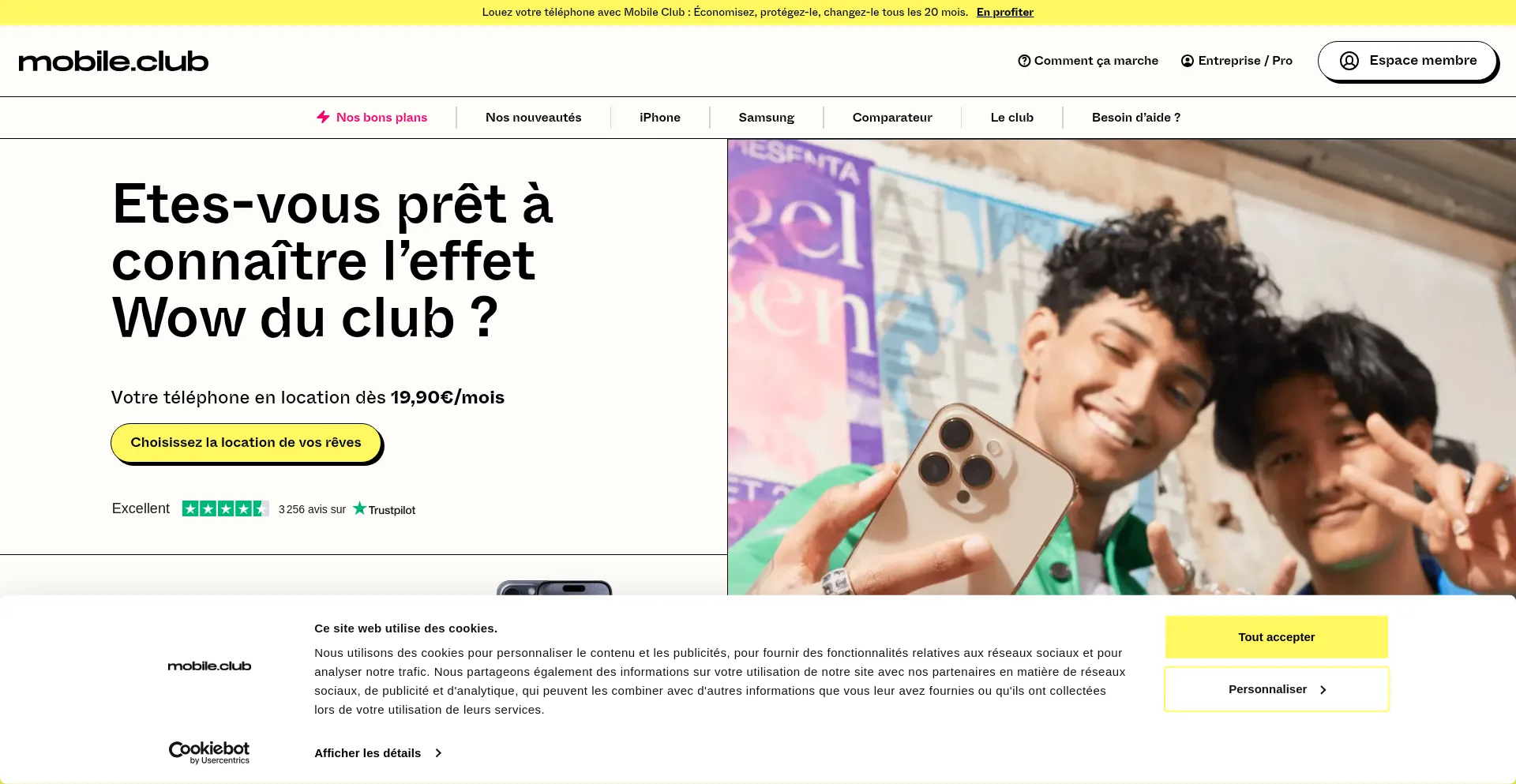Image resolution: width=1516 pixels, height=784 pixels.
Task: Open the iPhone menu item
Action: pyautogui.click(x=660, y=118)
